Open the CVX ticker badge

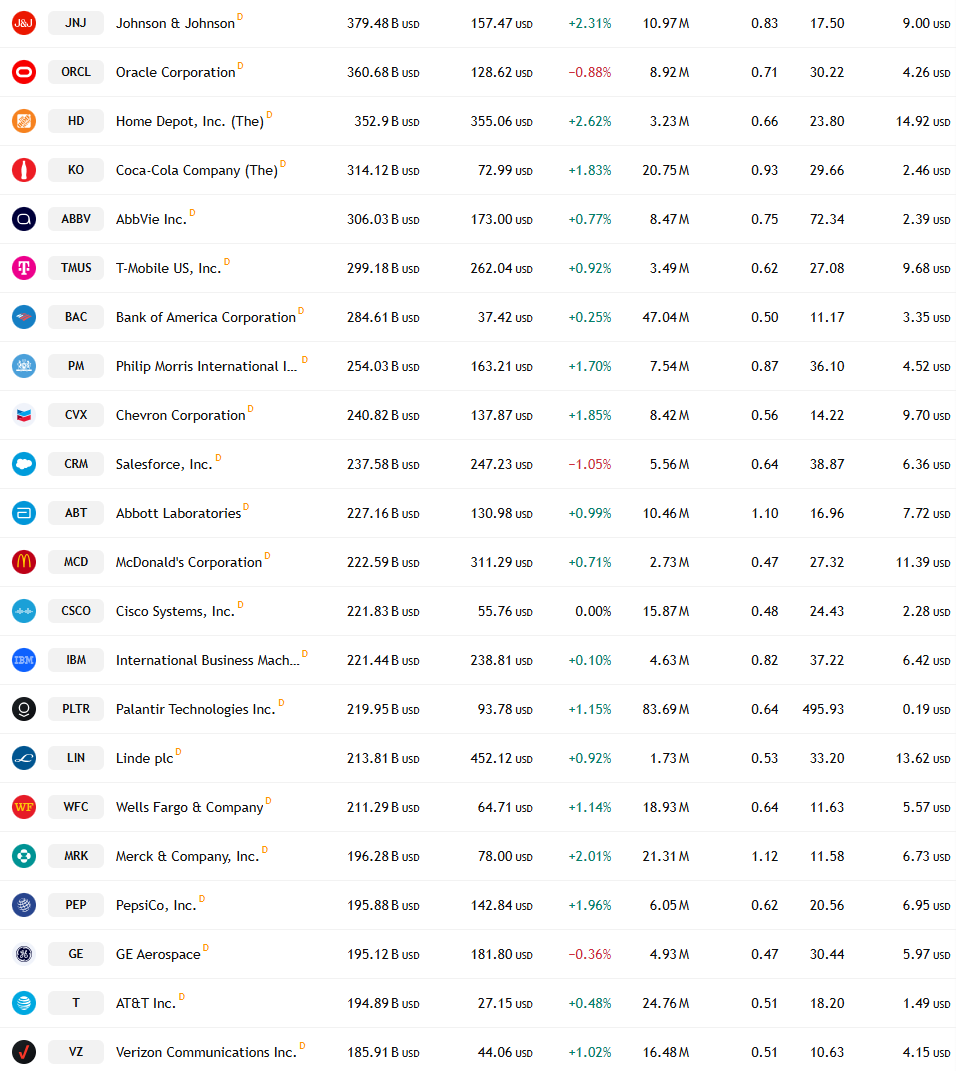pos(76,415)
